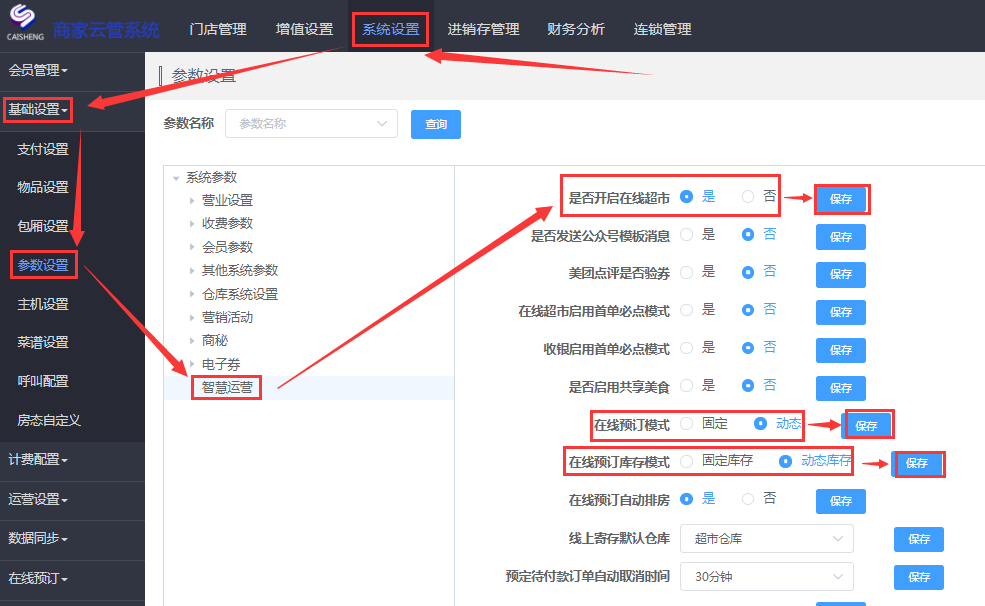The height and width of the screenshot is (606, 985).
Task: Set 在线预订自动排房 to 否
Action: pyautogui.click(x=748, y=499)
